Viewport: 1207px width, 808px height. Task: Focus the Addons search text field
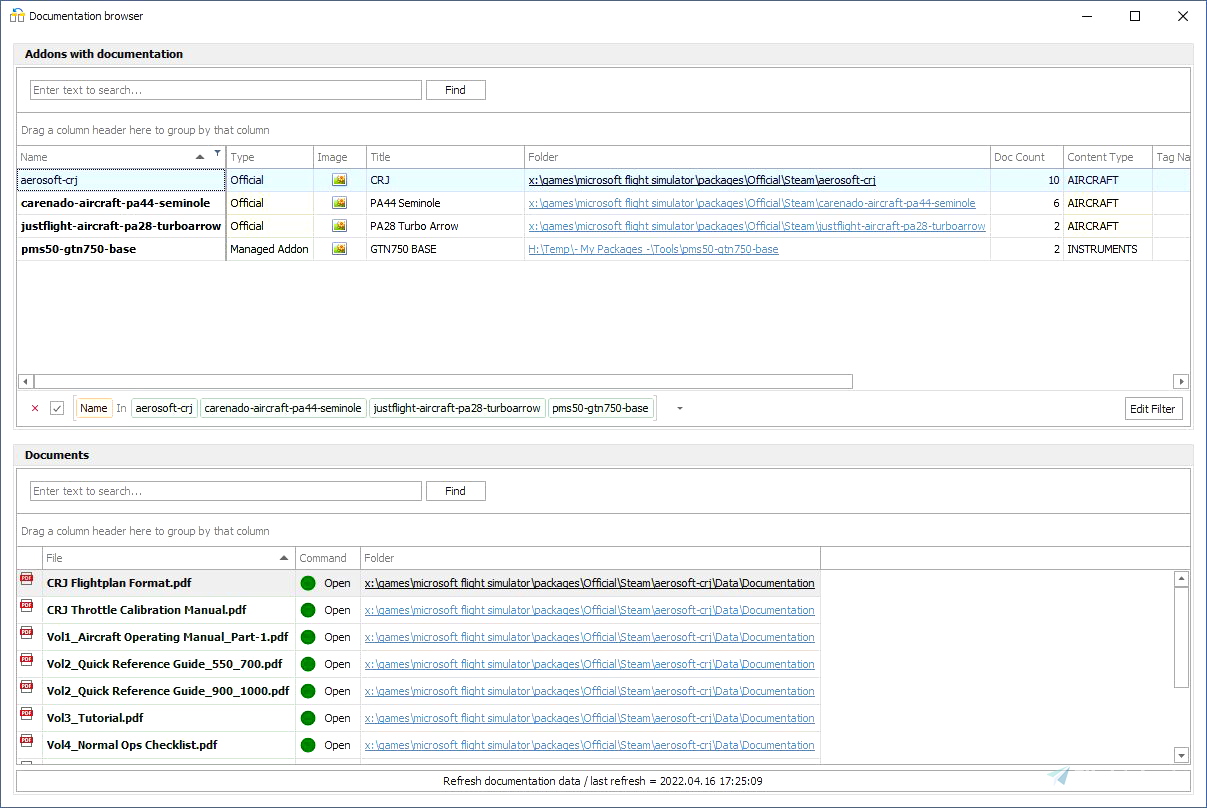(226, 90)
